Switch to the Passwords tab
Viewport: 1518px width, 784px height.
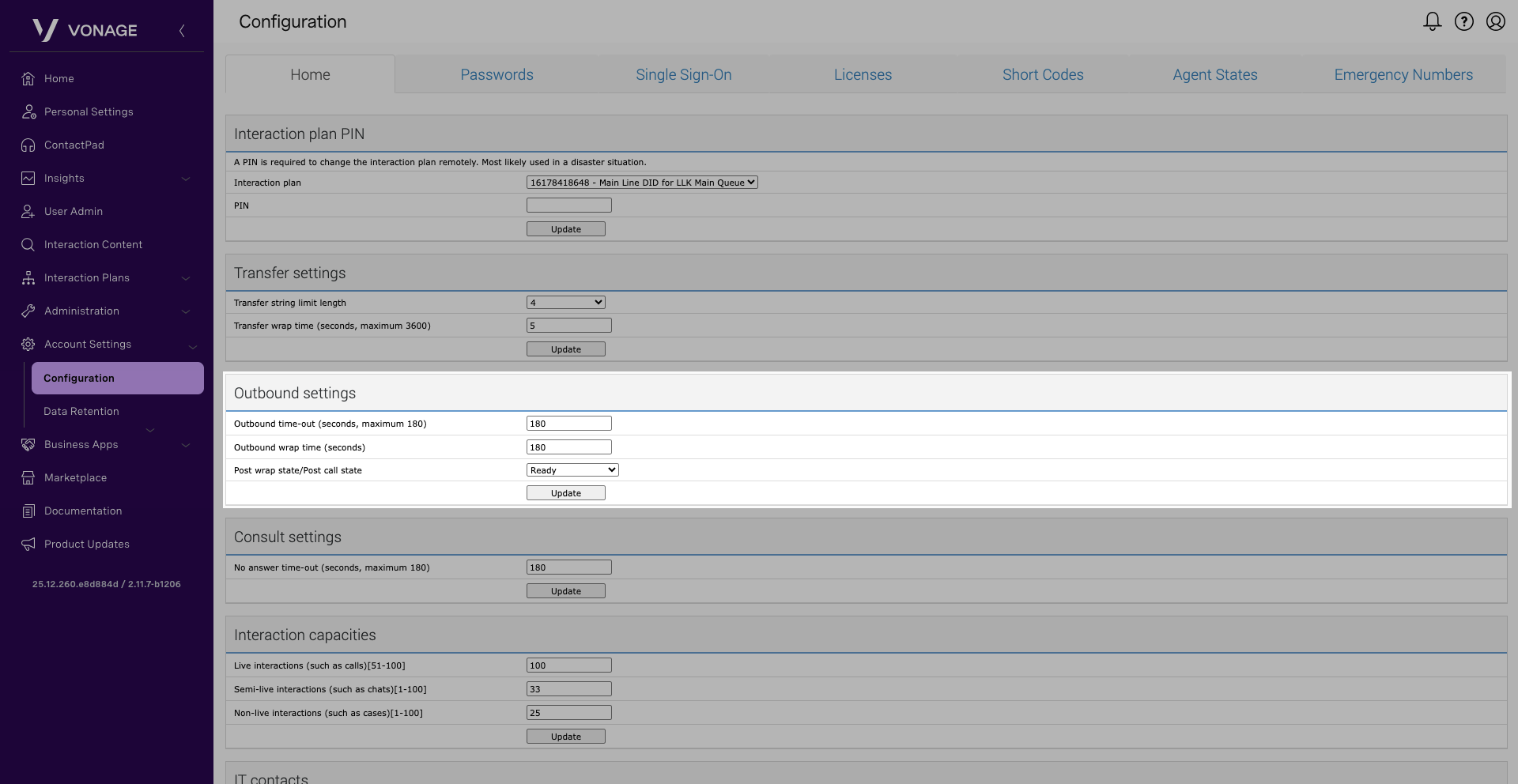click(497, 75)
